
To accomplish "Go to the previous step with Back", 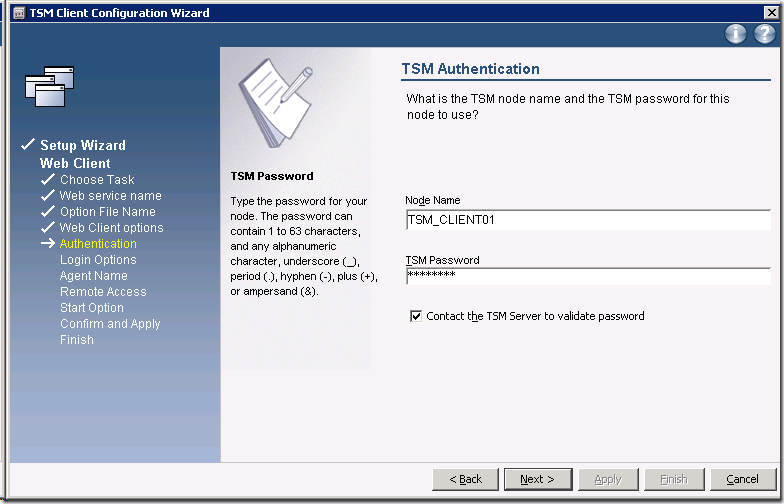I will (465, 479).
